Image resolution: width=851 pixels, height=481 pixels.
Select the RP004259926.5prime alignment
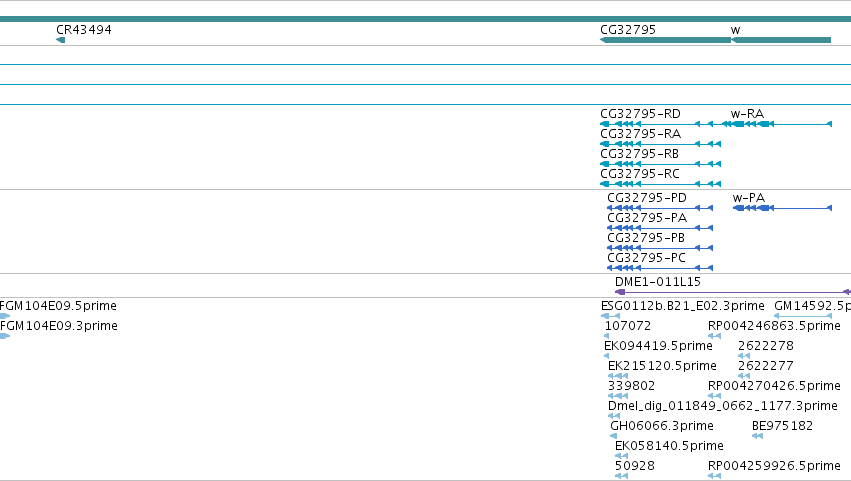(715, 476)
